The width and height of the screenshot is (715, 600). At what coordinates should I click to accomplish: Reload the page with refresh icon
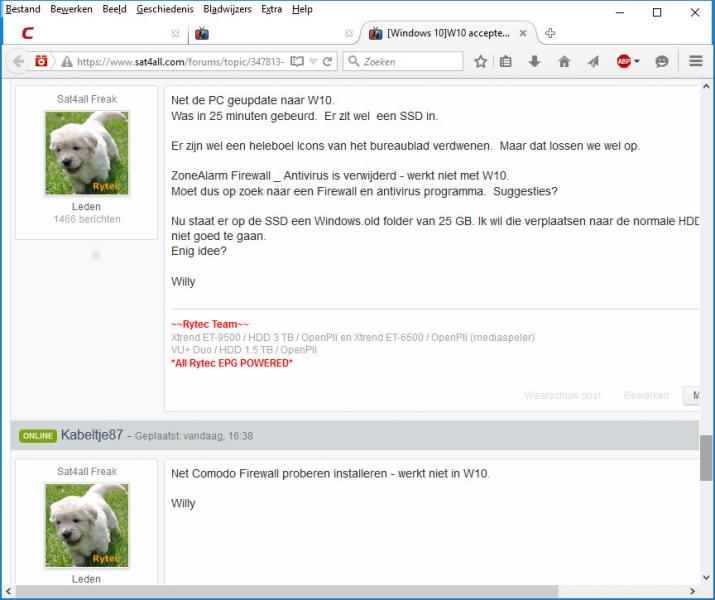point(327,61)
